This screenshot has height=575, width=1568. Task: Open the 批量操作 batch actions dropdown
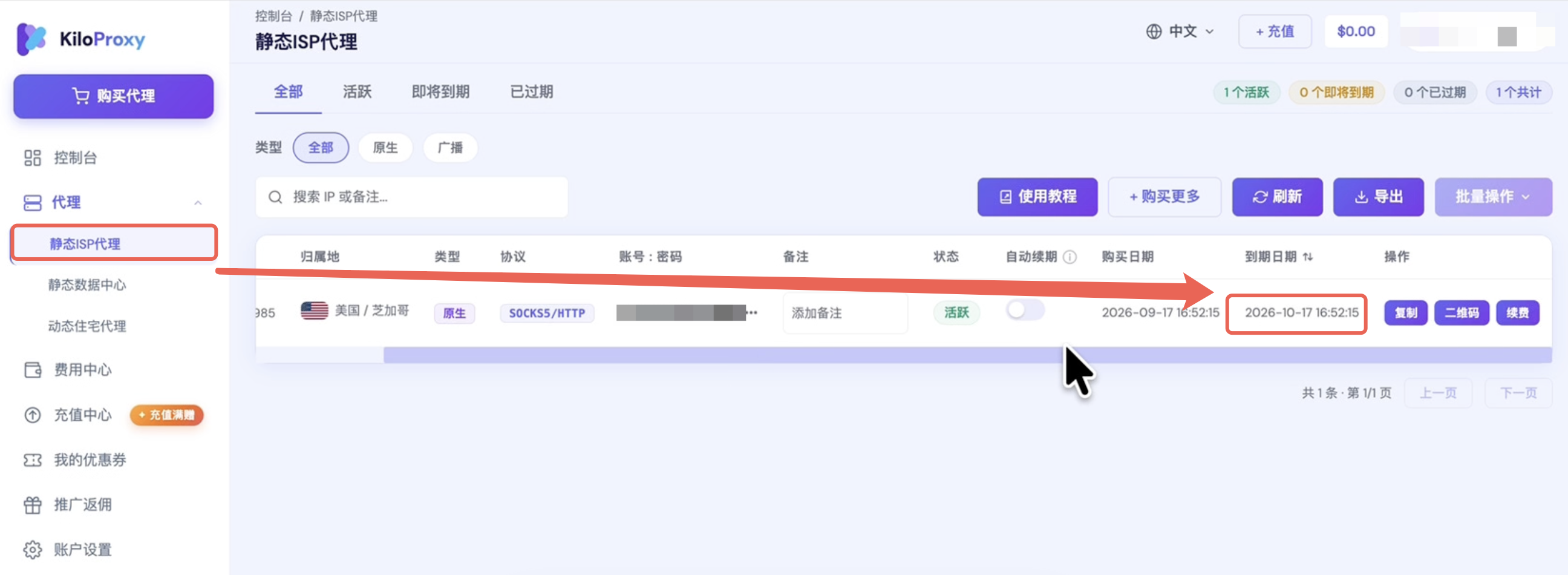click(x=1492, y=197)
